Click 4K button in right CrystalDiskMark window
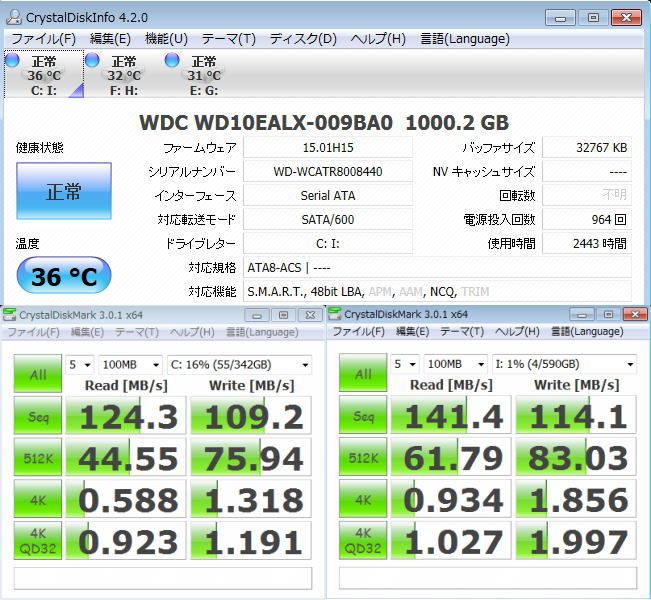This screenshot has height=600, width=651. [x=363, y=499]
